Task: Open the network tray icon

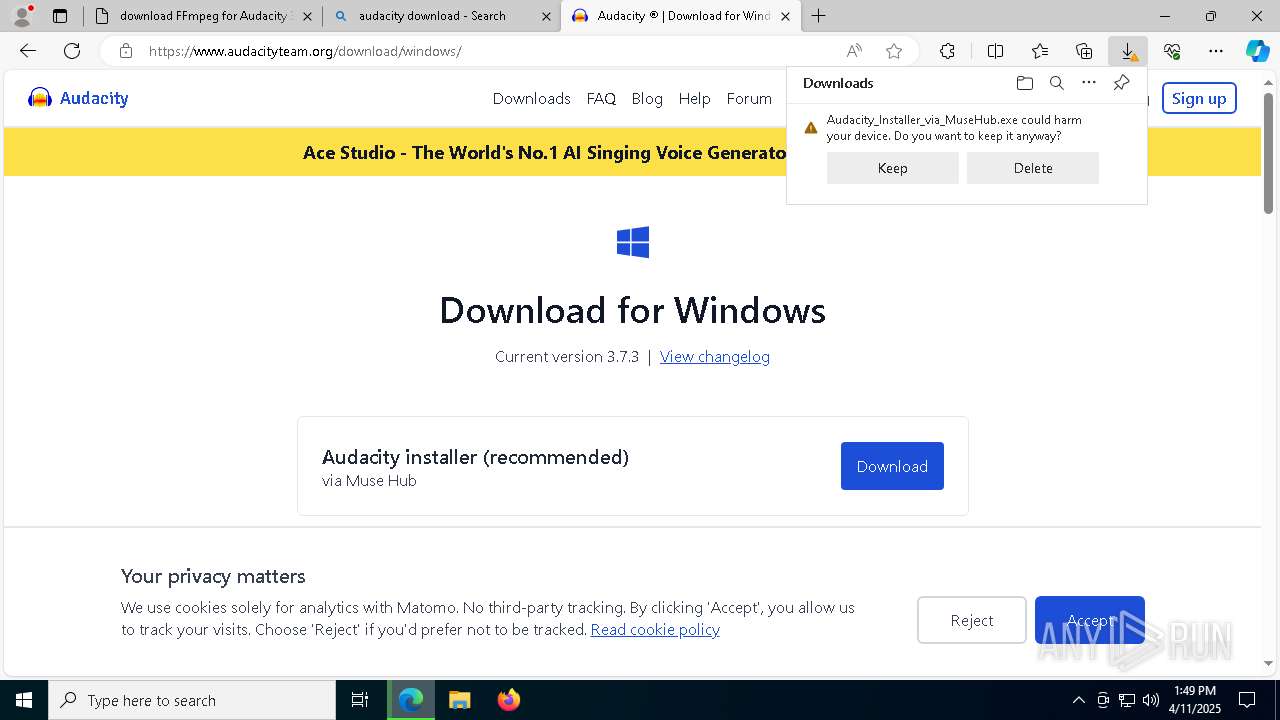Action: tap(1127, 700)
